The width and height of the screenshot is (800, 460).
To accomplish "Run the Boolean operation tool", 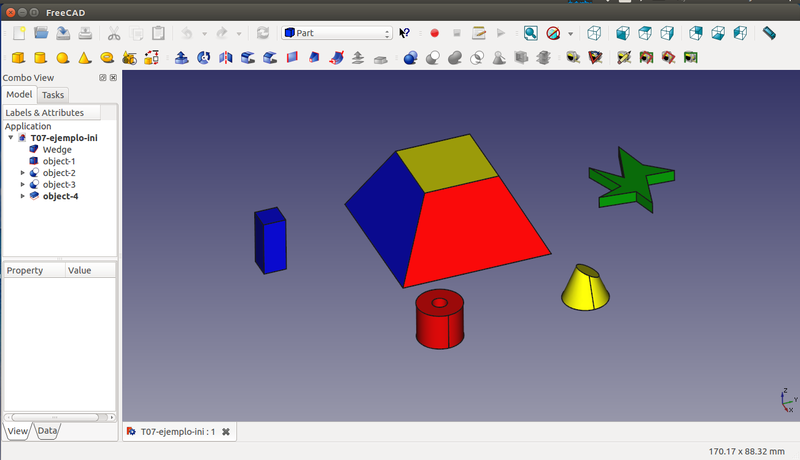I will coord(410,58).
